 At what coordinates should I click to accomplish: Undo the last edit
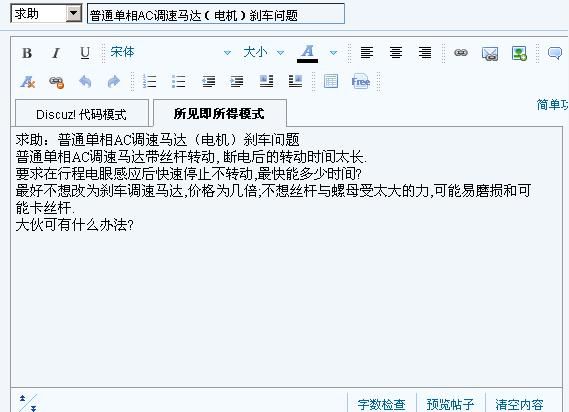85,82
